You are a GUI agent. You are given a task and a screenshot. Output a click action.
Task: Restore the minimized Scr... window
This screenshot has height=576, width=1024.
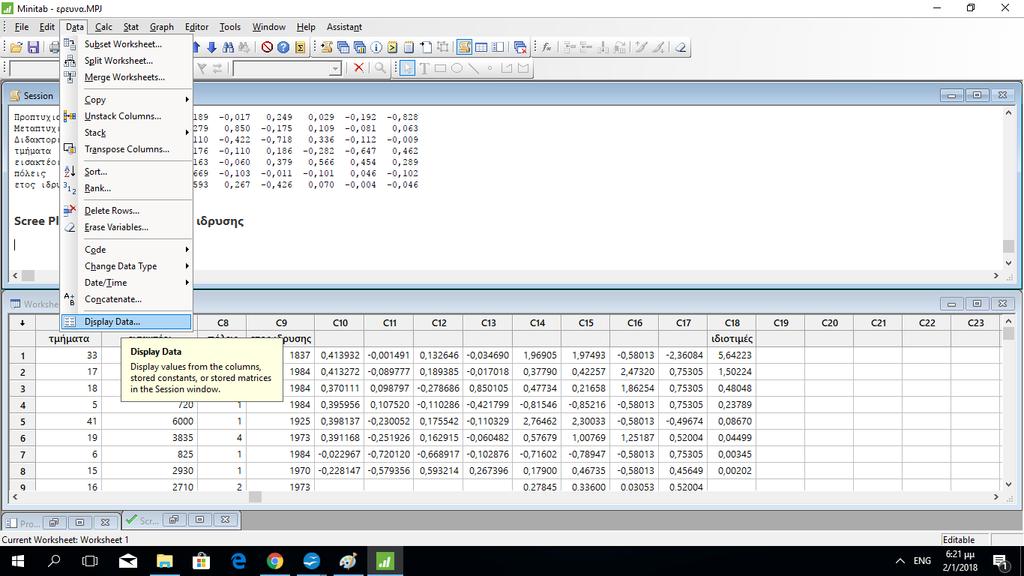point(174,520)
